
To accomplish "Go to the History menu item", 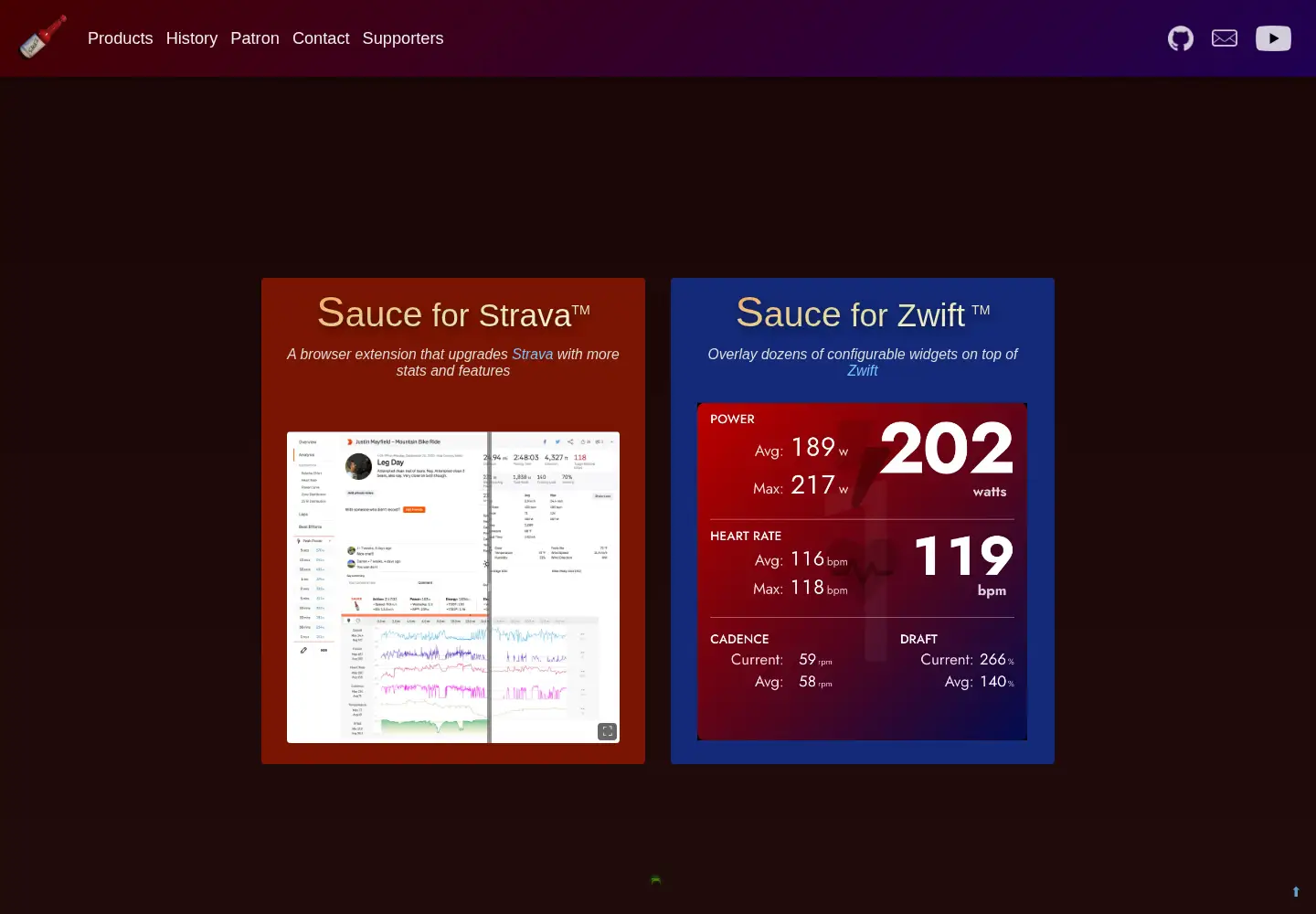I will pos(192,38).
